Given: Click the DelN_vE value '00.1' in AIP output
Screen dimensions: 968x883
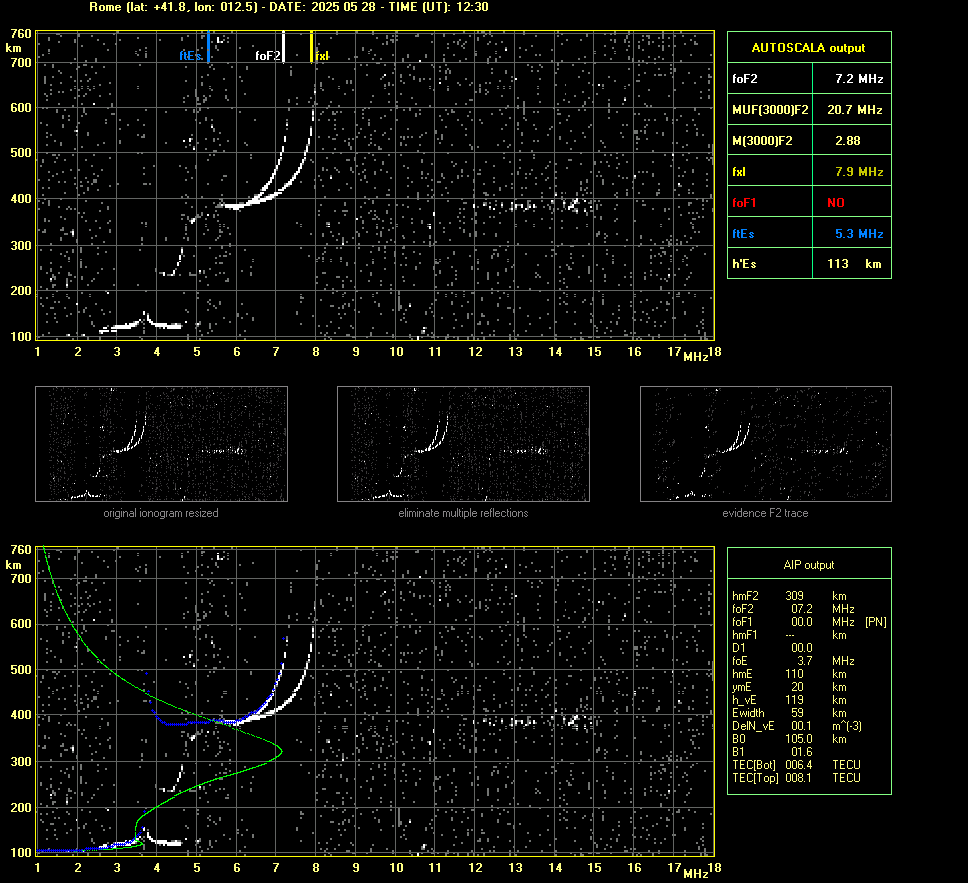Looking at the screenshot, I should click(x=802, y=726).
